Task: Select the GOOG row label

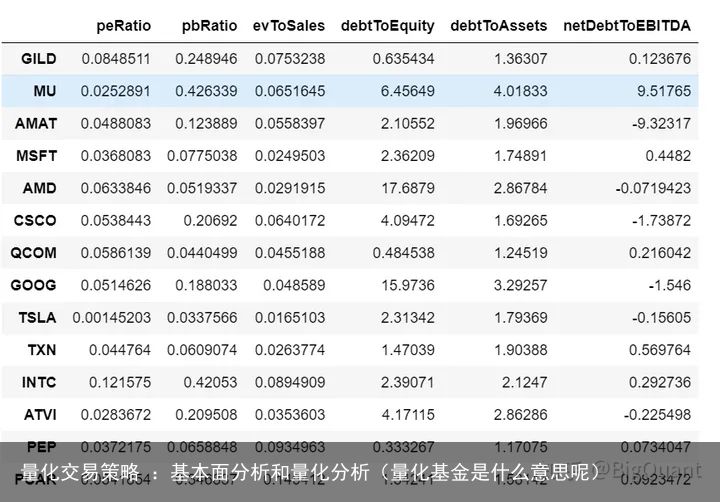Action: pyautogui.click(x=34, y=285)
